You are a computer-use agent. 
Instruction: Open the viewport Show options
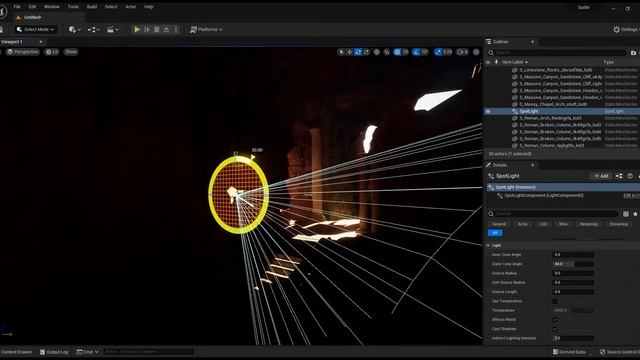click(x=71, y=52)
